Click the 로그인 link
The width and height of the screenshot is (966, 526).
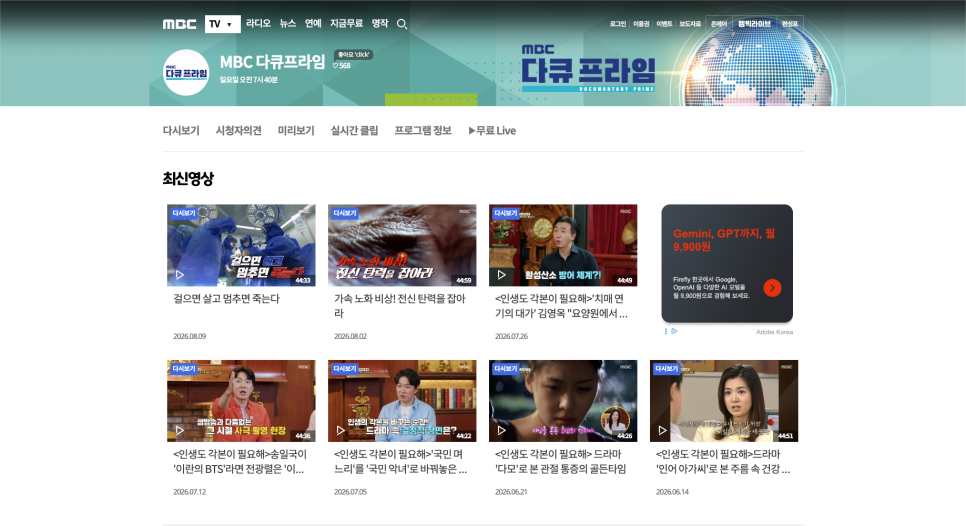point(617,24)
